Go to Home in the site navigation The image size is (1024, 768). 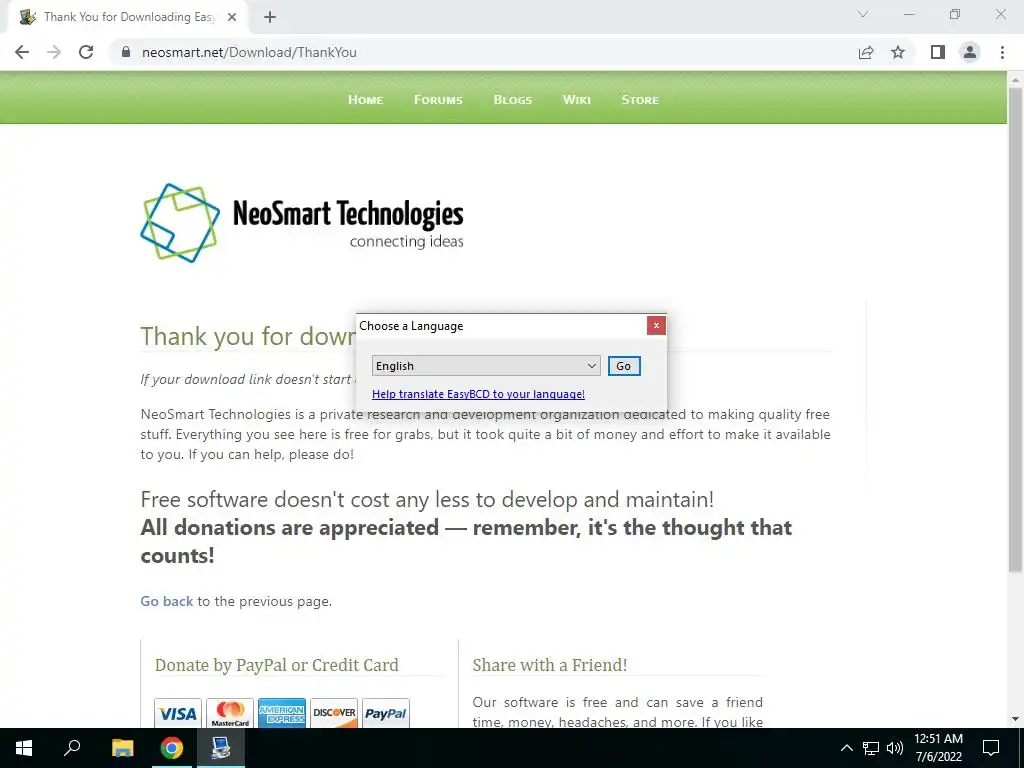point(365,99)
